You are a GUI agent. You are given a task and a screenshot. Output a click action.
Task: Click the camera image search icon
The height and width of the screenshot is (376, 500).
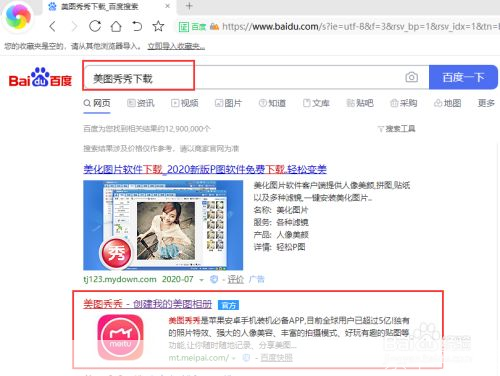coord(412,77)
